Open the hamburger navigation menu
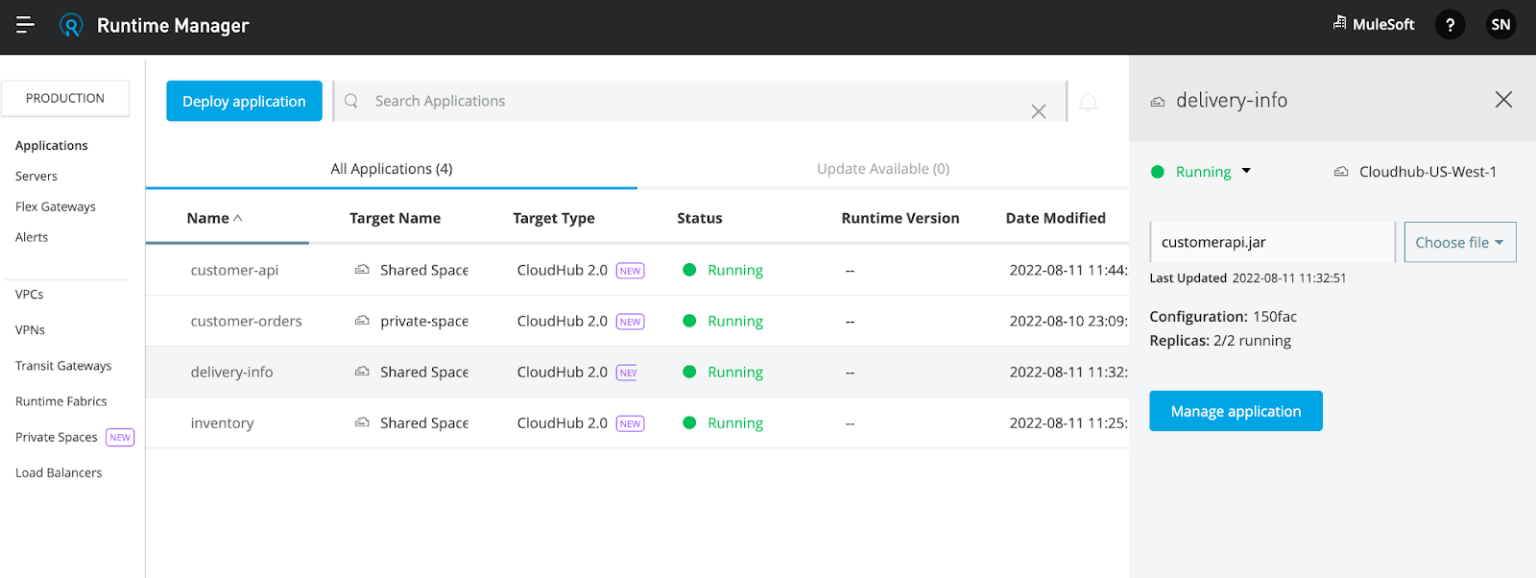Screen dimensions: 1536x578 (x=25, y=25)
